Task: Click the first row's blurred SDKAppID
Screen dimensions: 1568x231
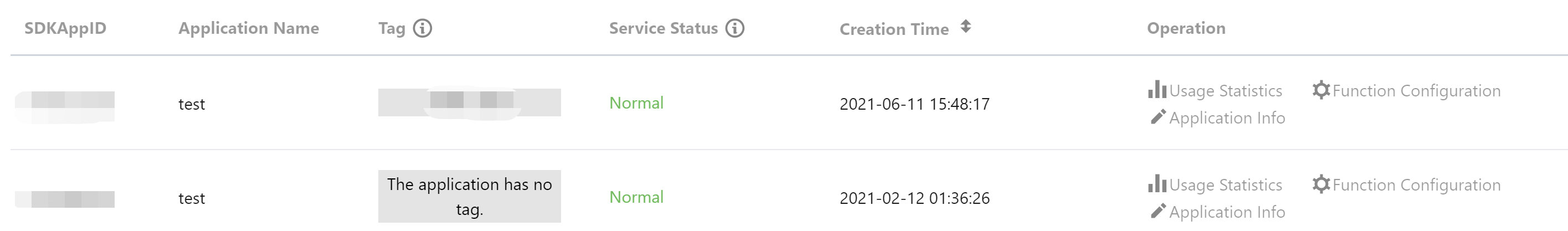Action: click(x=65, y=103)
